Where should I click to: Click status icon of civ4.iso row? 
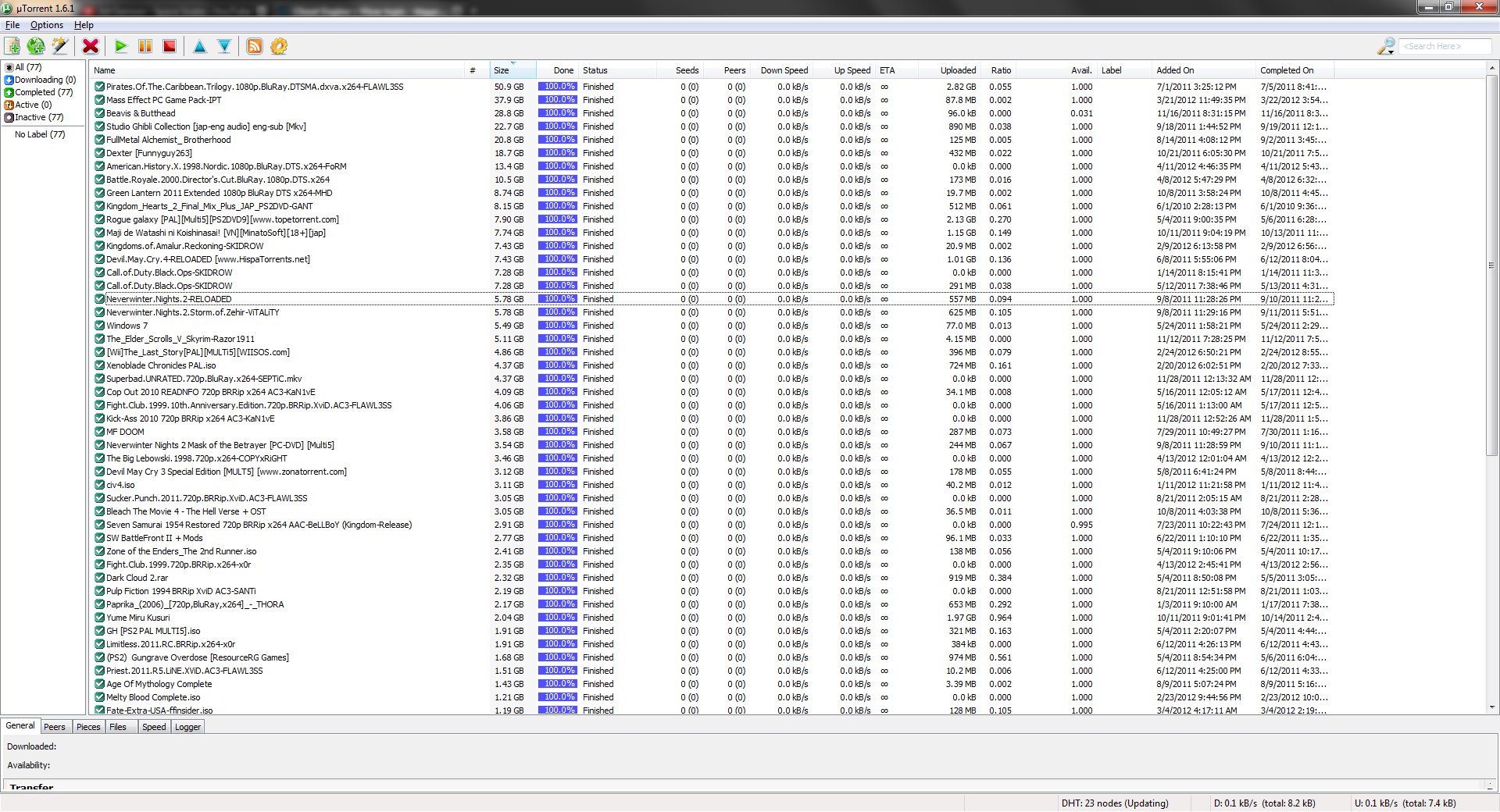click(x=99, y=485)
